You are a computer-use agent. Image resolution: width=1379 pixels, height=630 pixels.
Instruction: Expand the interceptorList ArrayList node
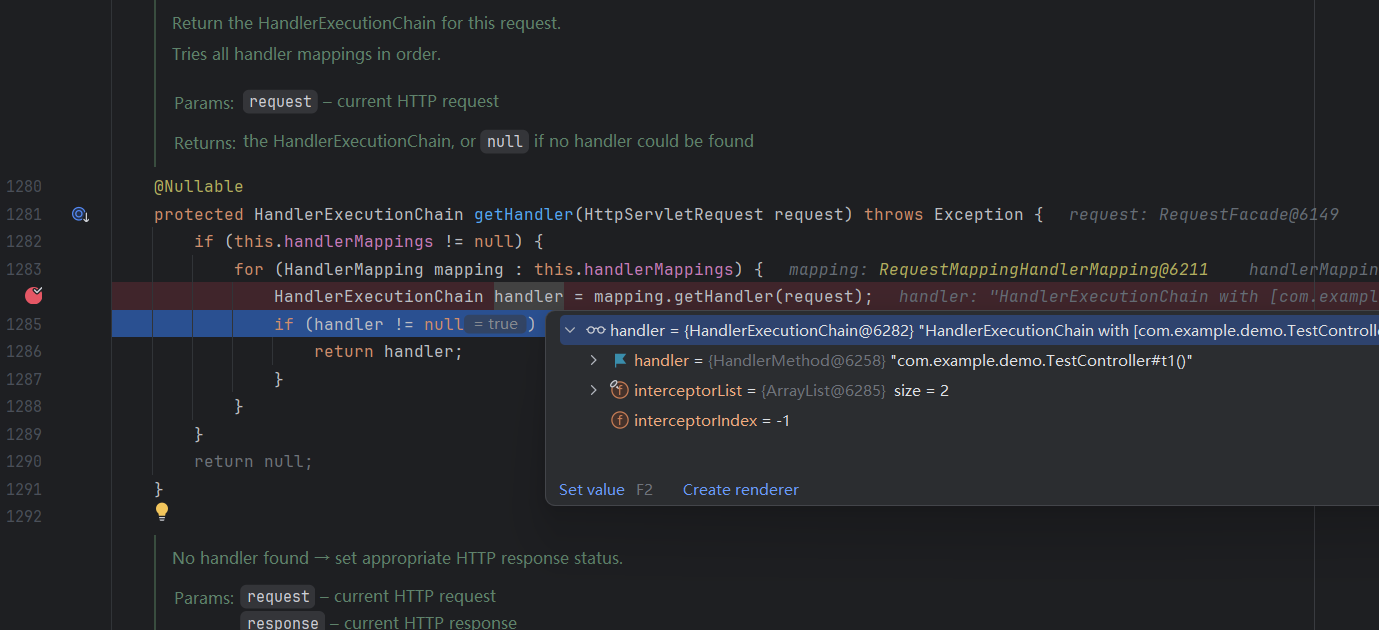593,391
